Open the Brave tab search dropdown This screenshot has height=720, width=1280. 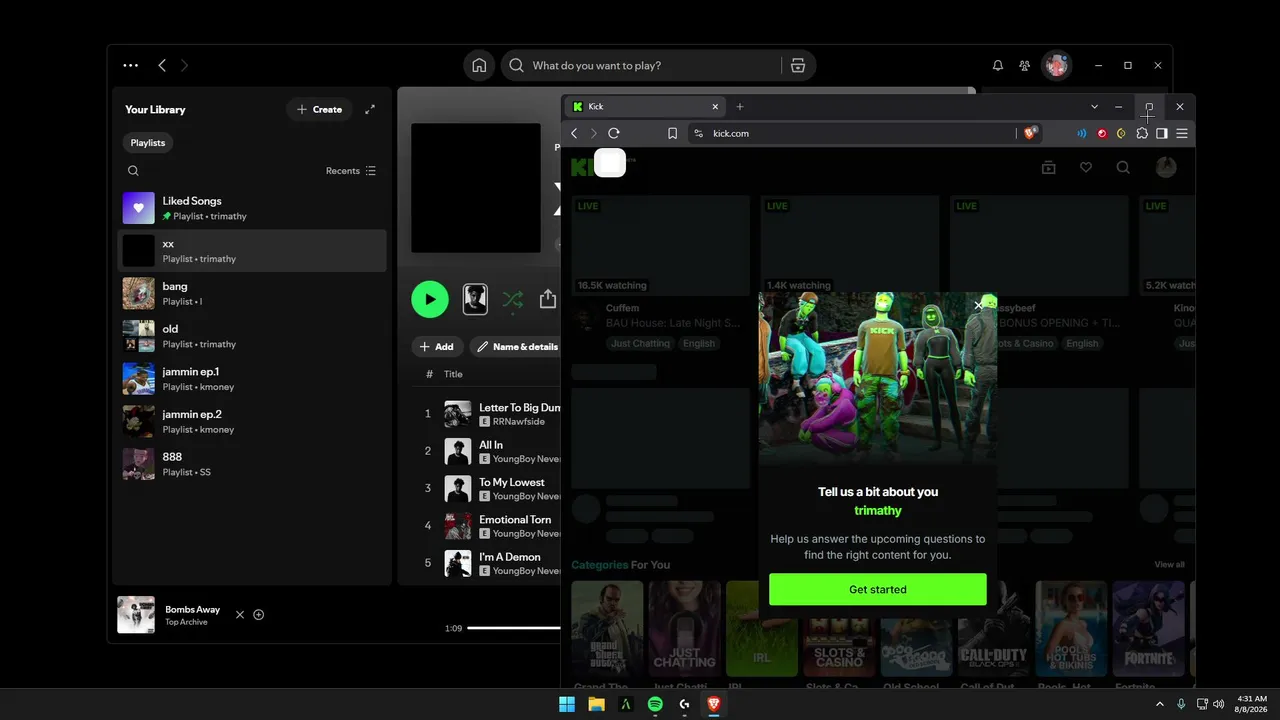click(x=1095, y=107)
